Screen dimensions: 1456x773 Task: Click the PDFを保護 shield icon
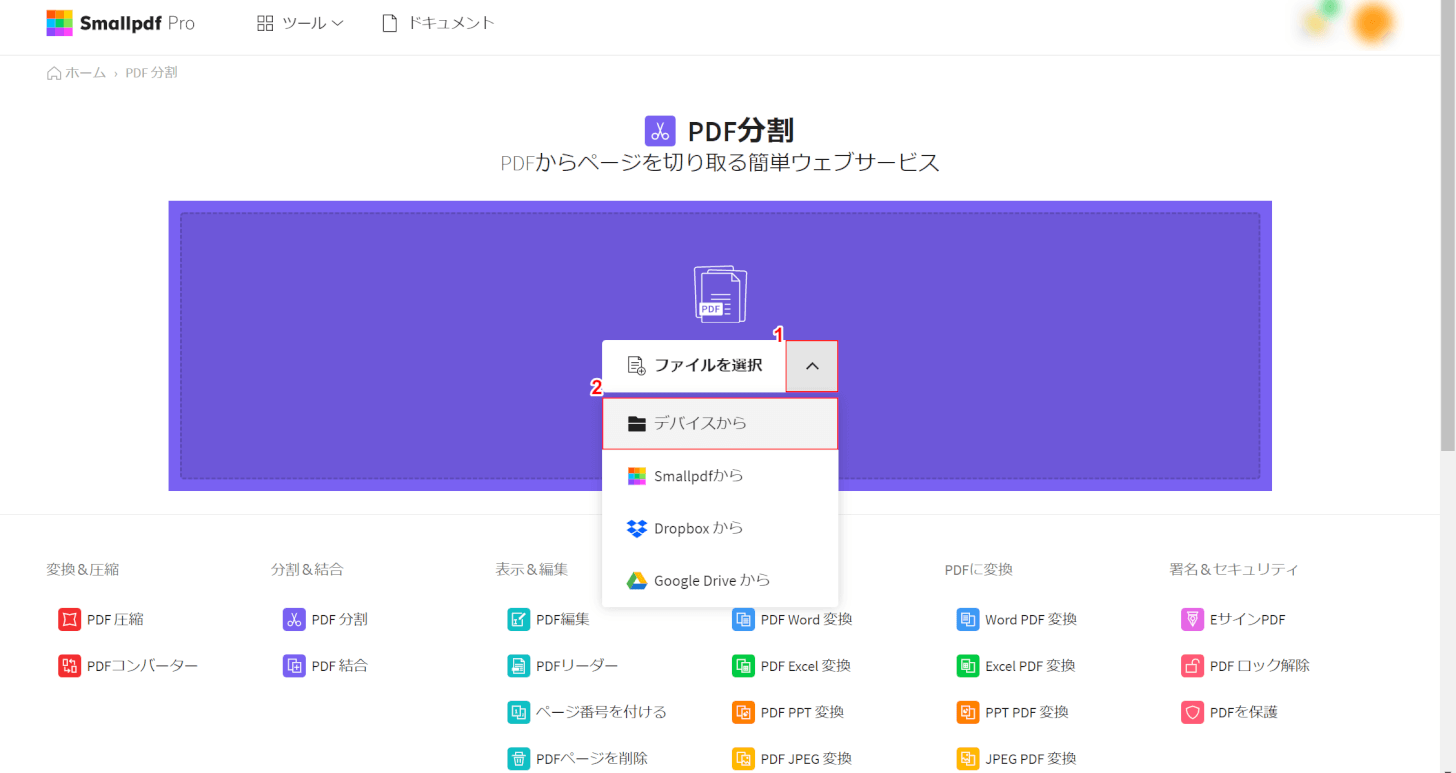1192,712
